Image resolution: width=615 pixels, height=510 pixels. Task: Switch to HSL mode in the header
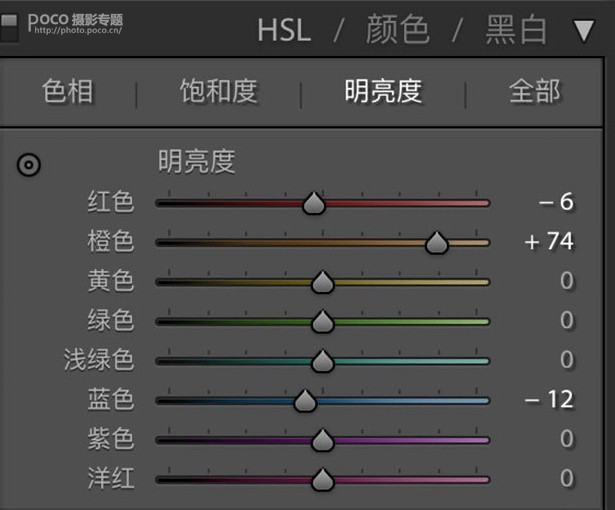click(x=284, y=30)
